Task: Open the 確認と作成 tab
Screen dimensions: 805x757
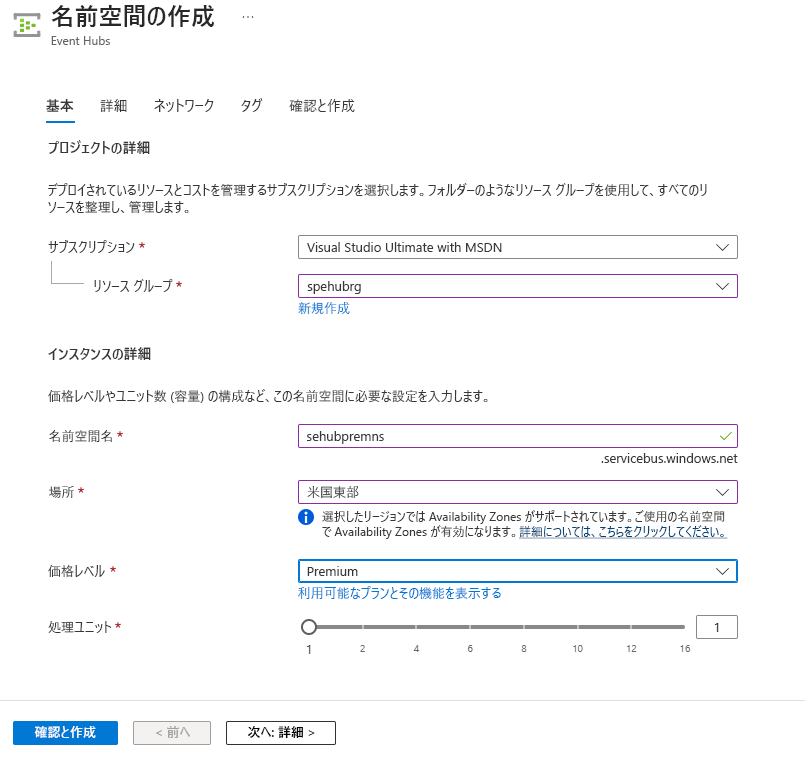Action: point(322,106)
